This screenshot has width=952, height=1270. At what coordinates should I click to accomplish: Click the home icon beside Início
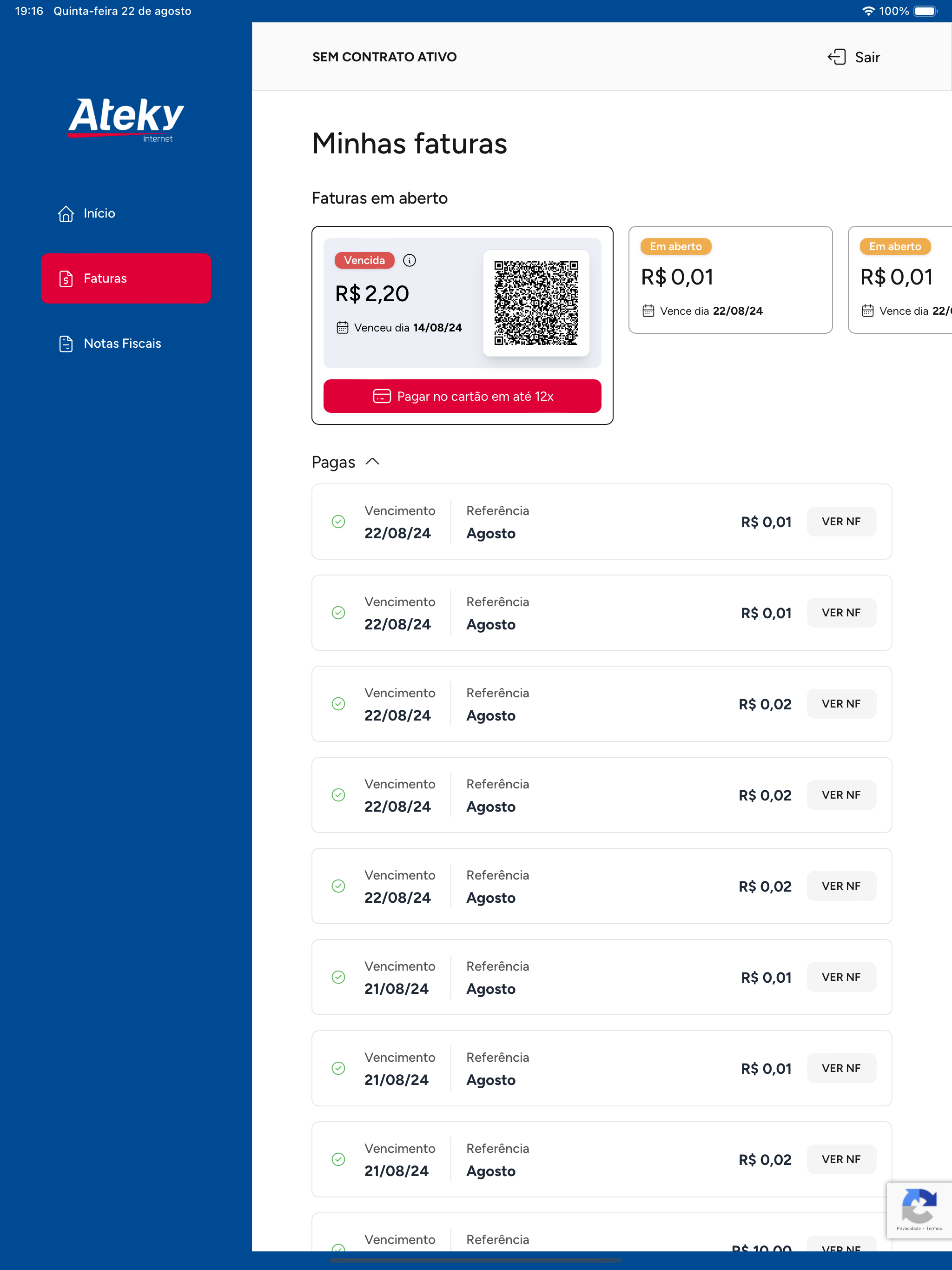point(66,213)
